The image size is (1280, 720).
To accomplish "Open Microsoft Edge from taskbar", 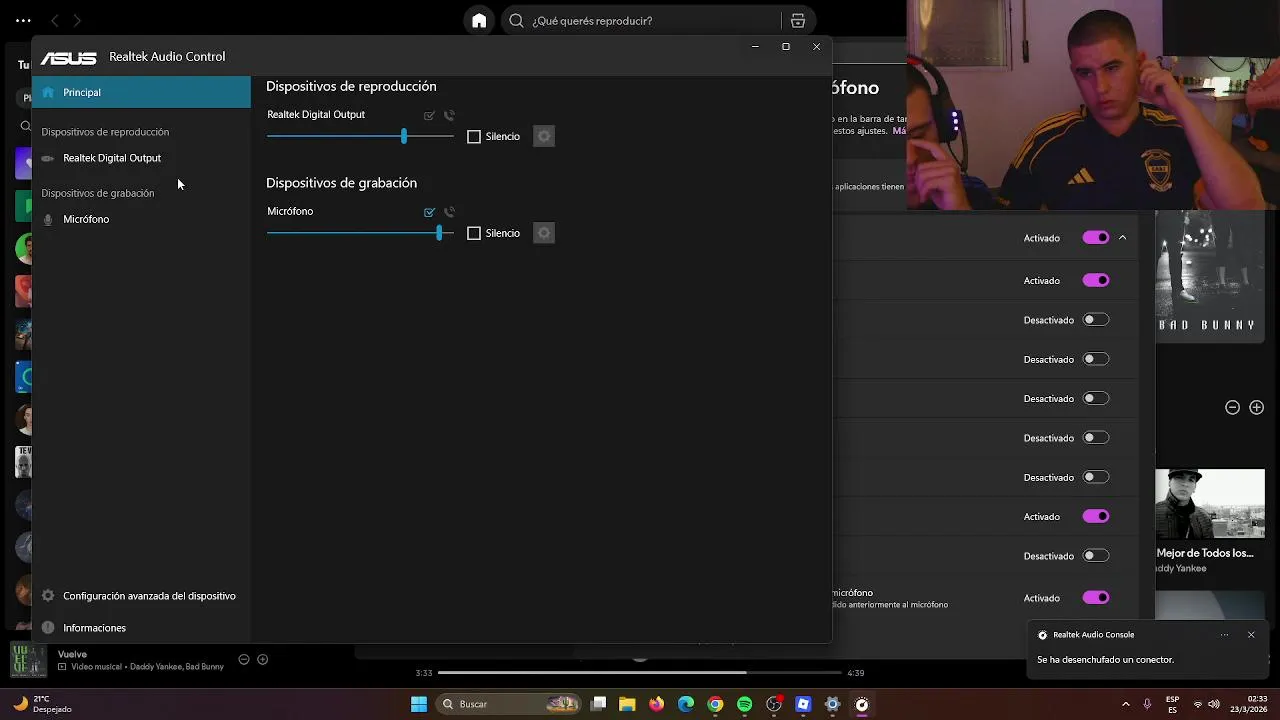I will click(x=686, y=704).
